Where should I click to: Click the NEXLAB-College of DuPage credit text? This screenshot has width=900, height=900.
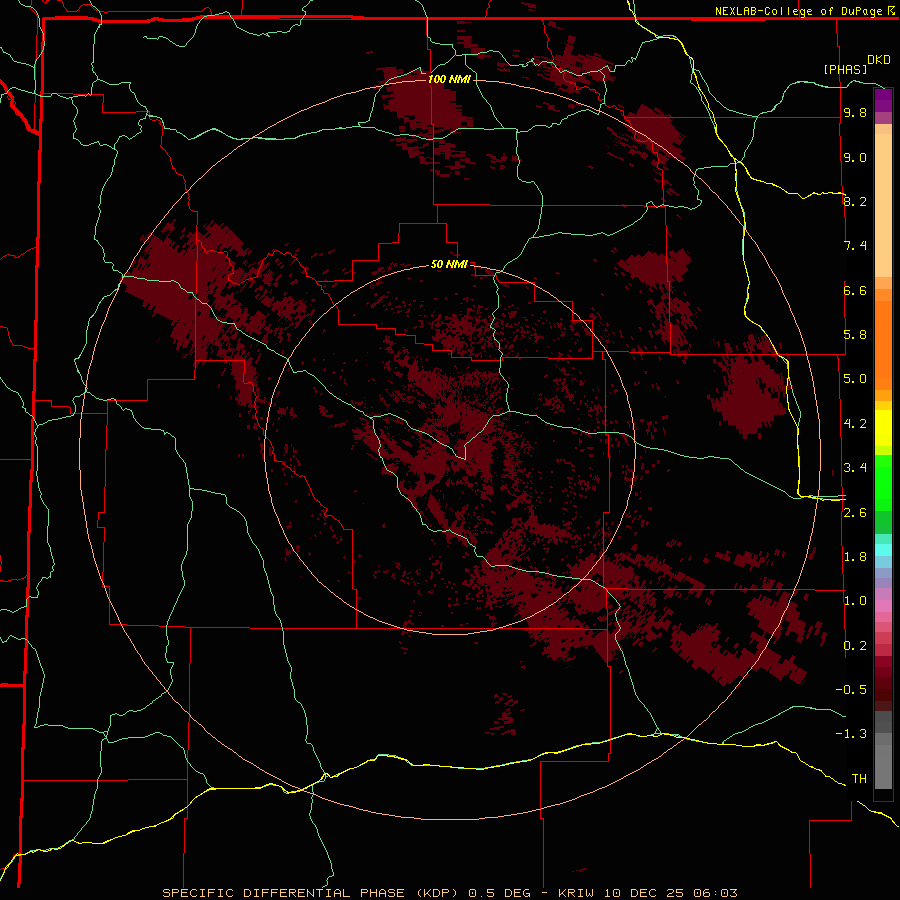point(800,11)
